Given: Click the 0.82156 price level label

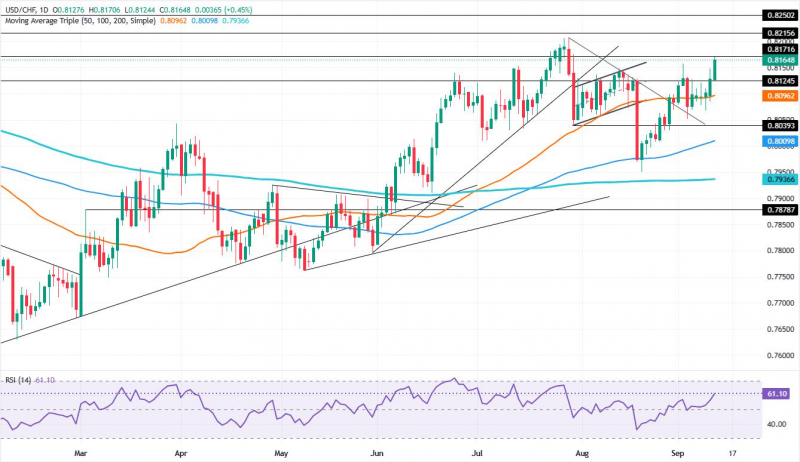Looking at the screenshot, I should point(780,33).
